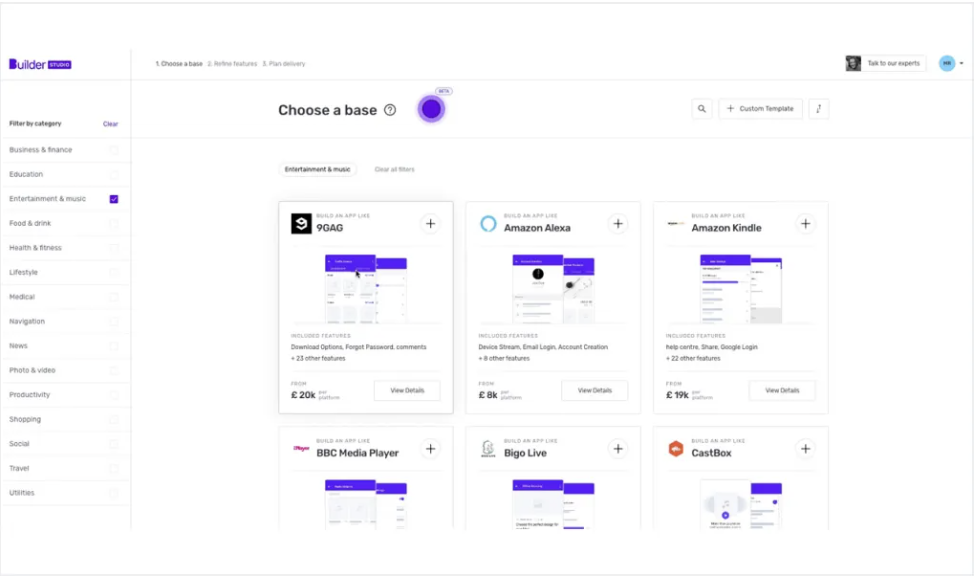Click the £ 20k price on 9GAG
The width and height of the screenshot is (974, 576).
pos(303,395)
